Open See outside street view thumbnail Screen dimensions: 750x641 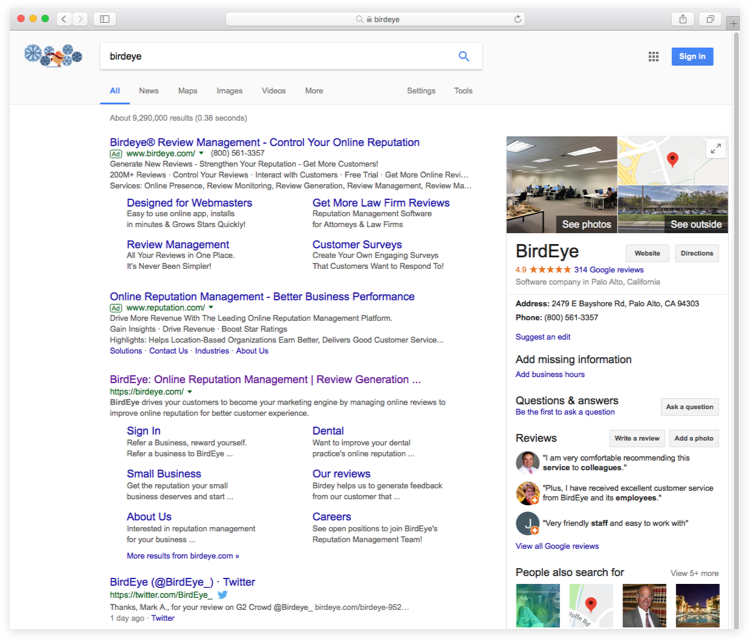(x=673, y=210)
